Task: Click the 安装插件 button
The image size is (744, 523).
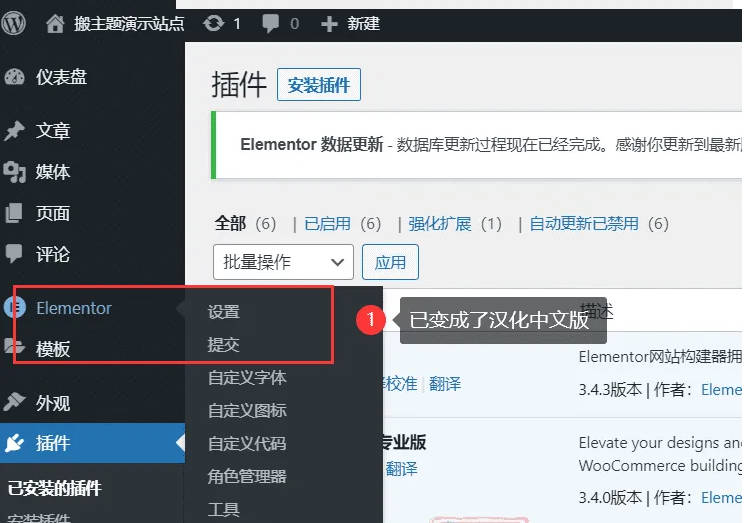Action: [319, 85]
